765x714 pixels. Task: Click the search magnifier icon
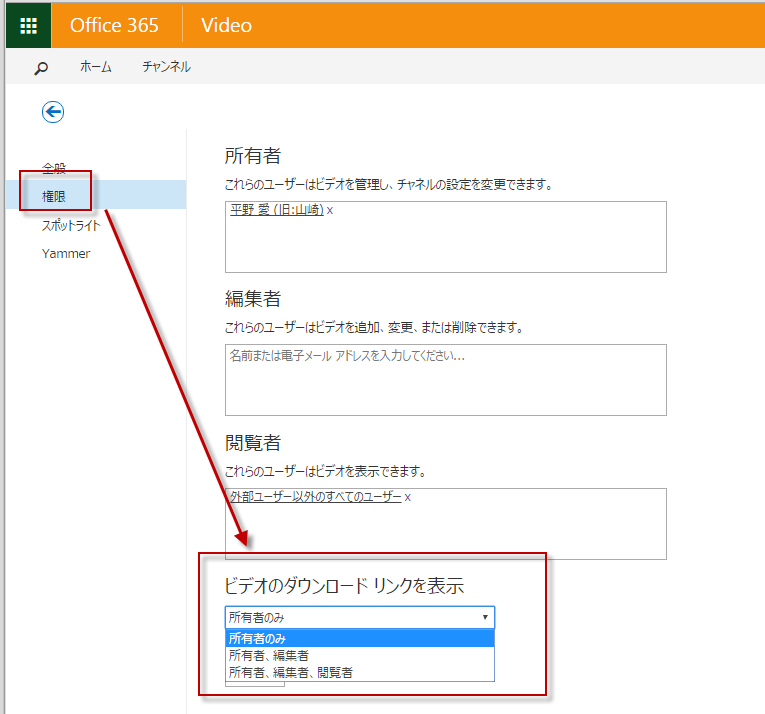41,68
